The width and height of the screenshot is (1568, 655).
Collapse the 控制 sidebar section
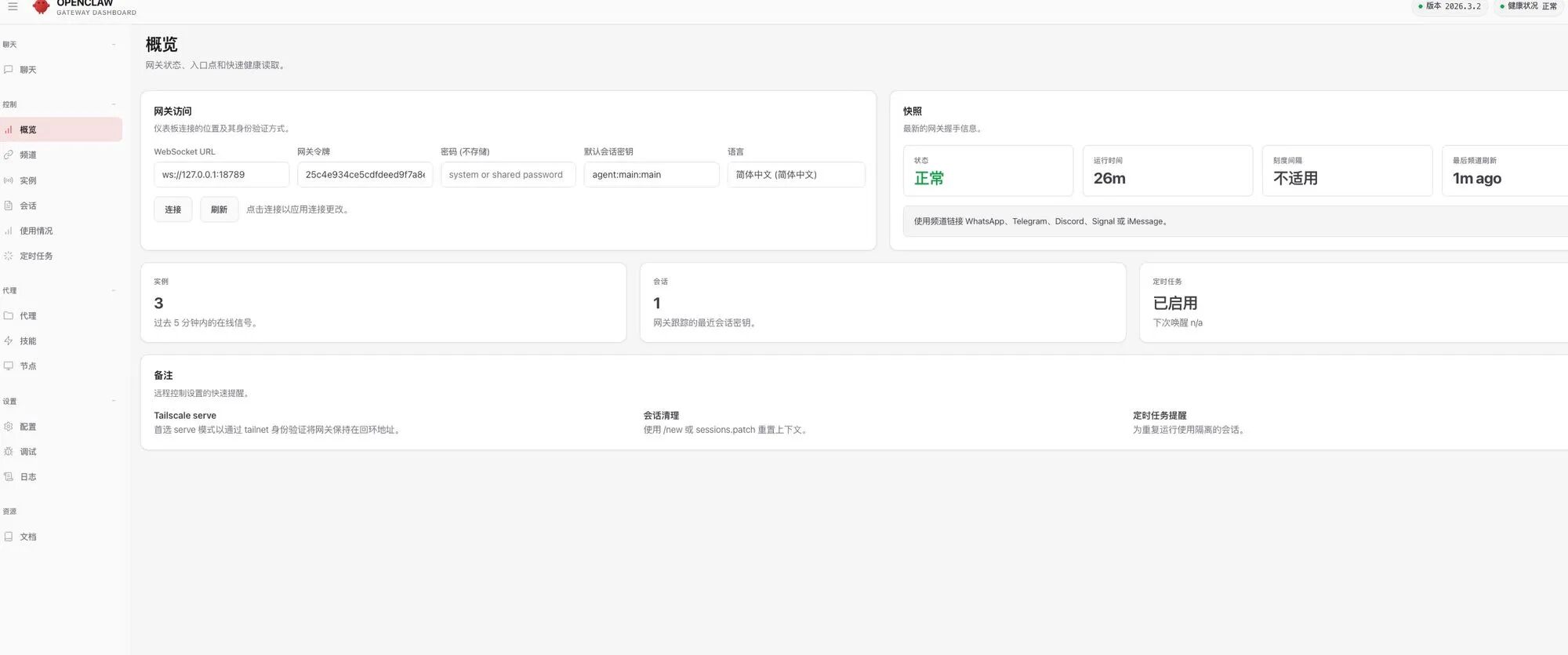pyautogui.click(x=114, y=104)
